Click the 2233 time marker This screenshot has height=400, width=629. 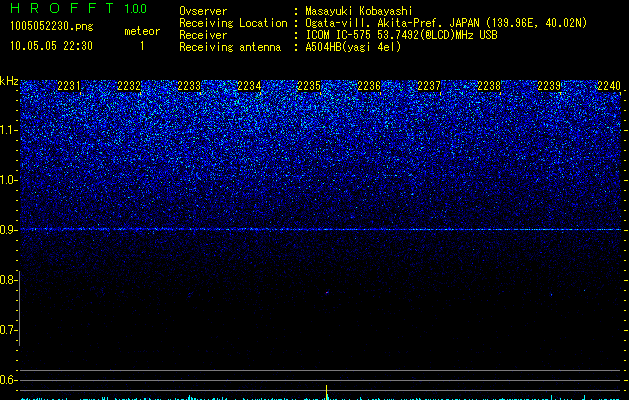pyautogui.click(x=189, y=86)
